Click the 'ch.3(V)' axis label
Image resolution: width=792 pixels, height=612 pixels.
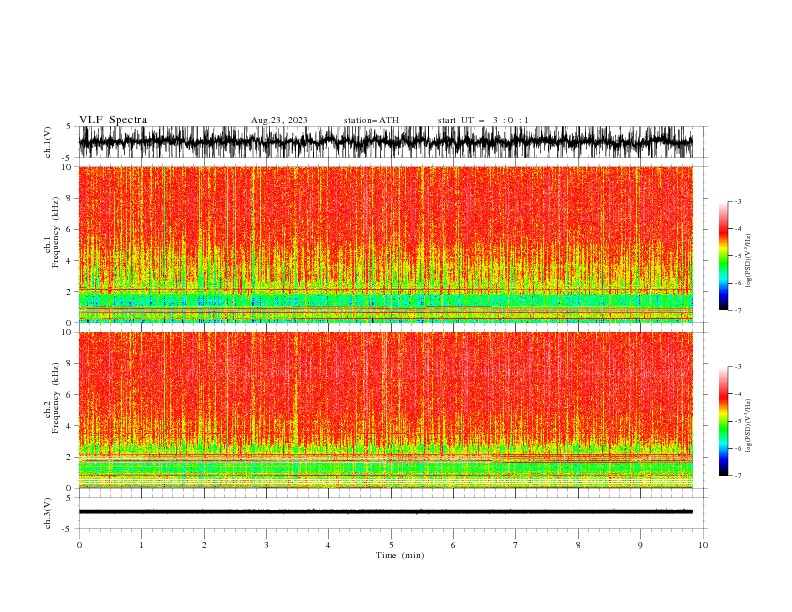[47, 514]
